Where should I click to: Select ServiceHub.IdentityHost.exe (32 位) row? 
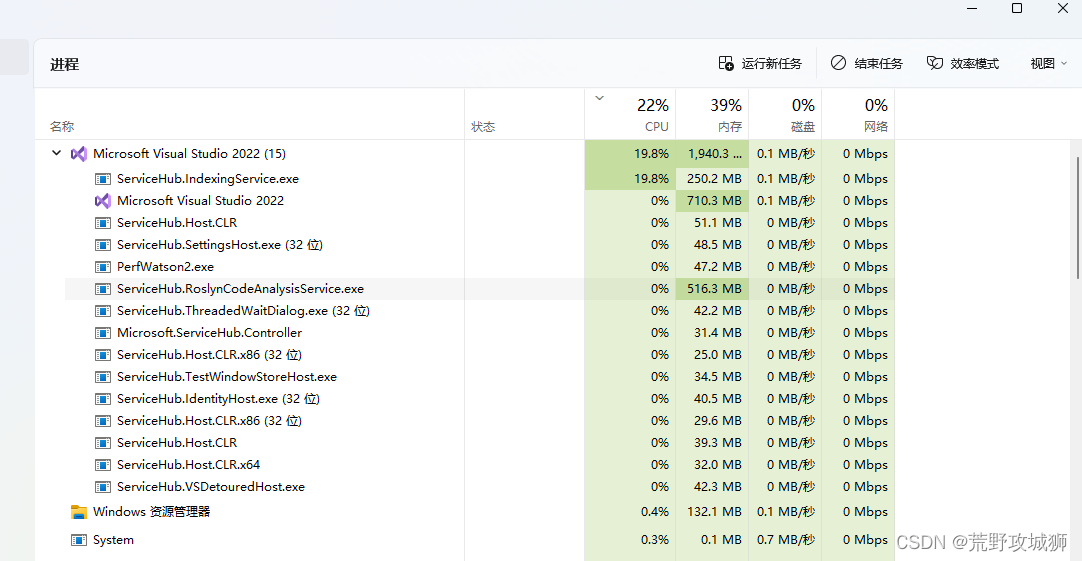click(x=480, y=399)
